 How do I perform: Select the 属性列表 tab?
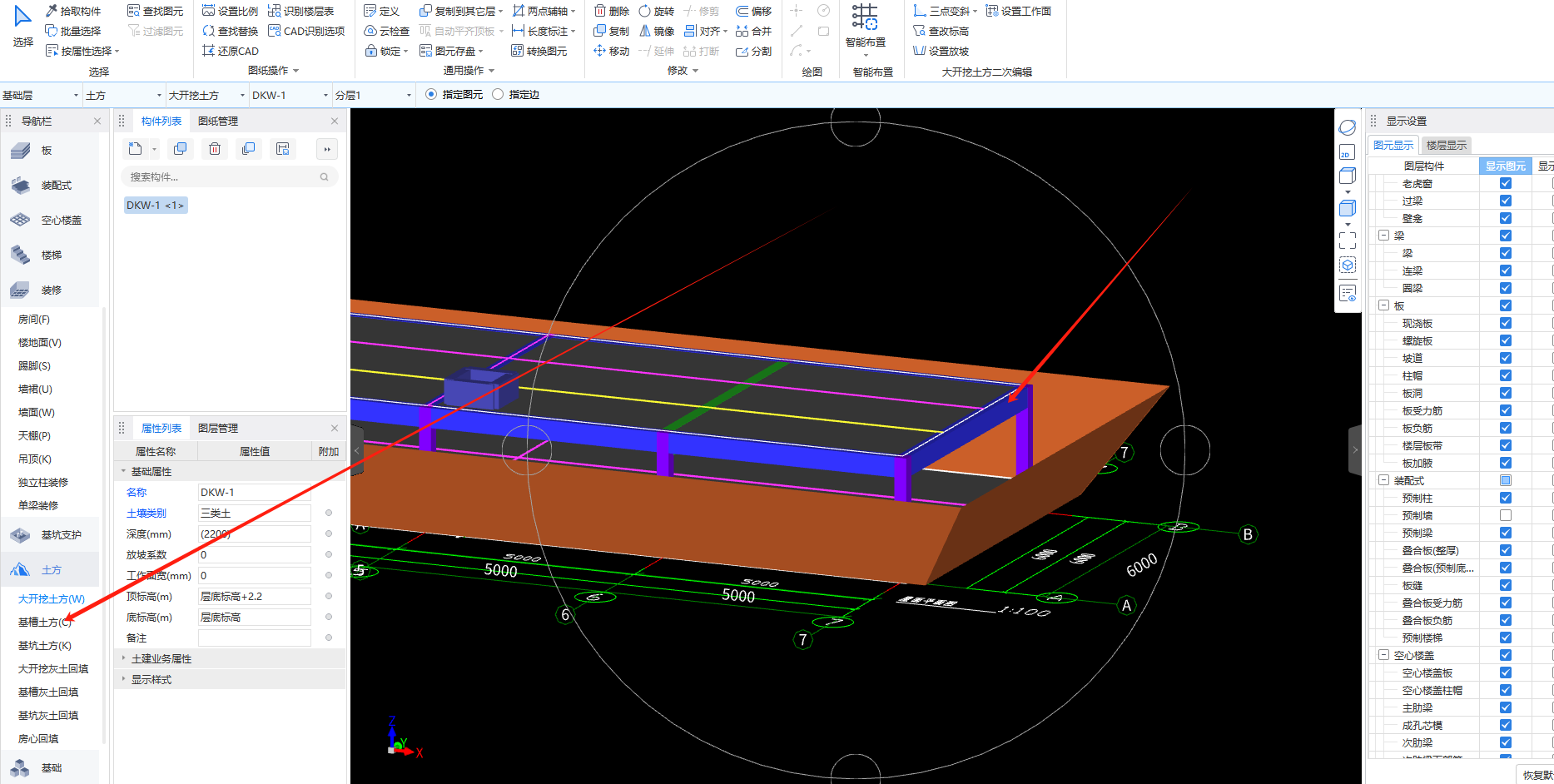[161, 428]
